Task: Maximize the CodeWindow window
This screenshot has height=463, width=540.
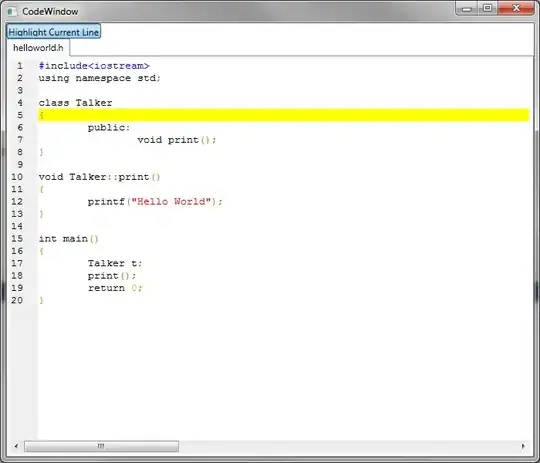Action: point(487,8)
